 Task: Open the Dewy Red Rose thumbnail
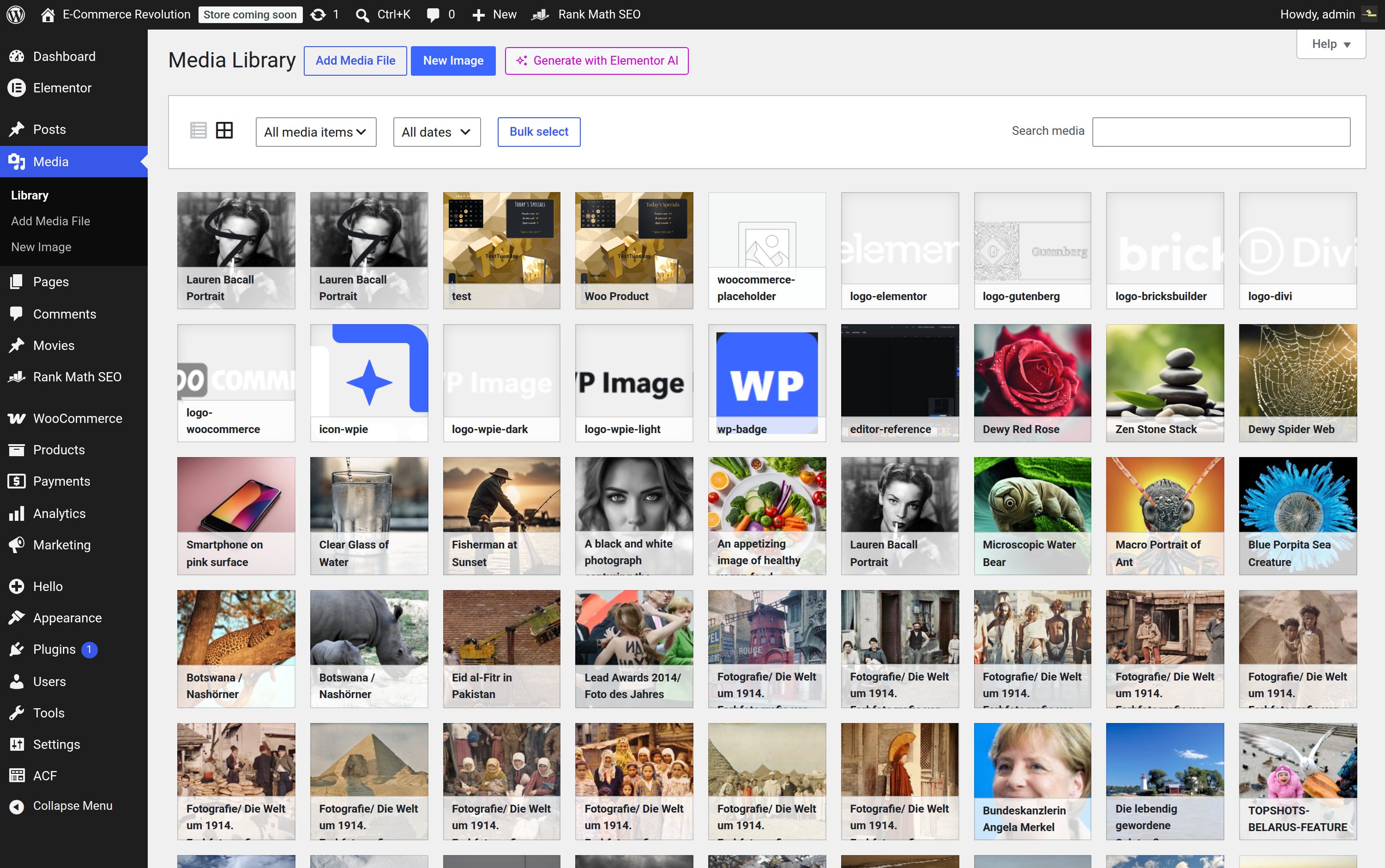(x=1033, y=383)
